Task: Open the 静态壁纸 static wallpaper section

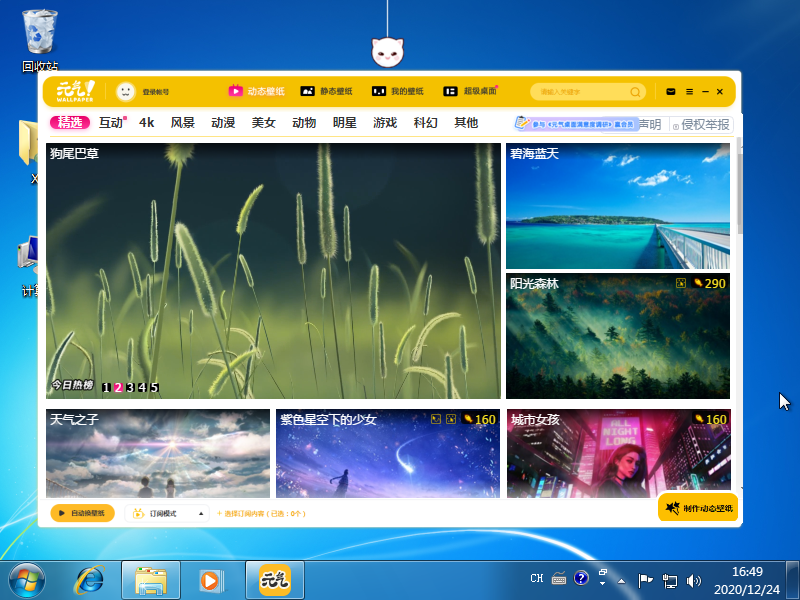Action: (328, 91)
